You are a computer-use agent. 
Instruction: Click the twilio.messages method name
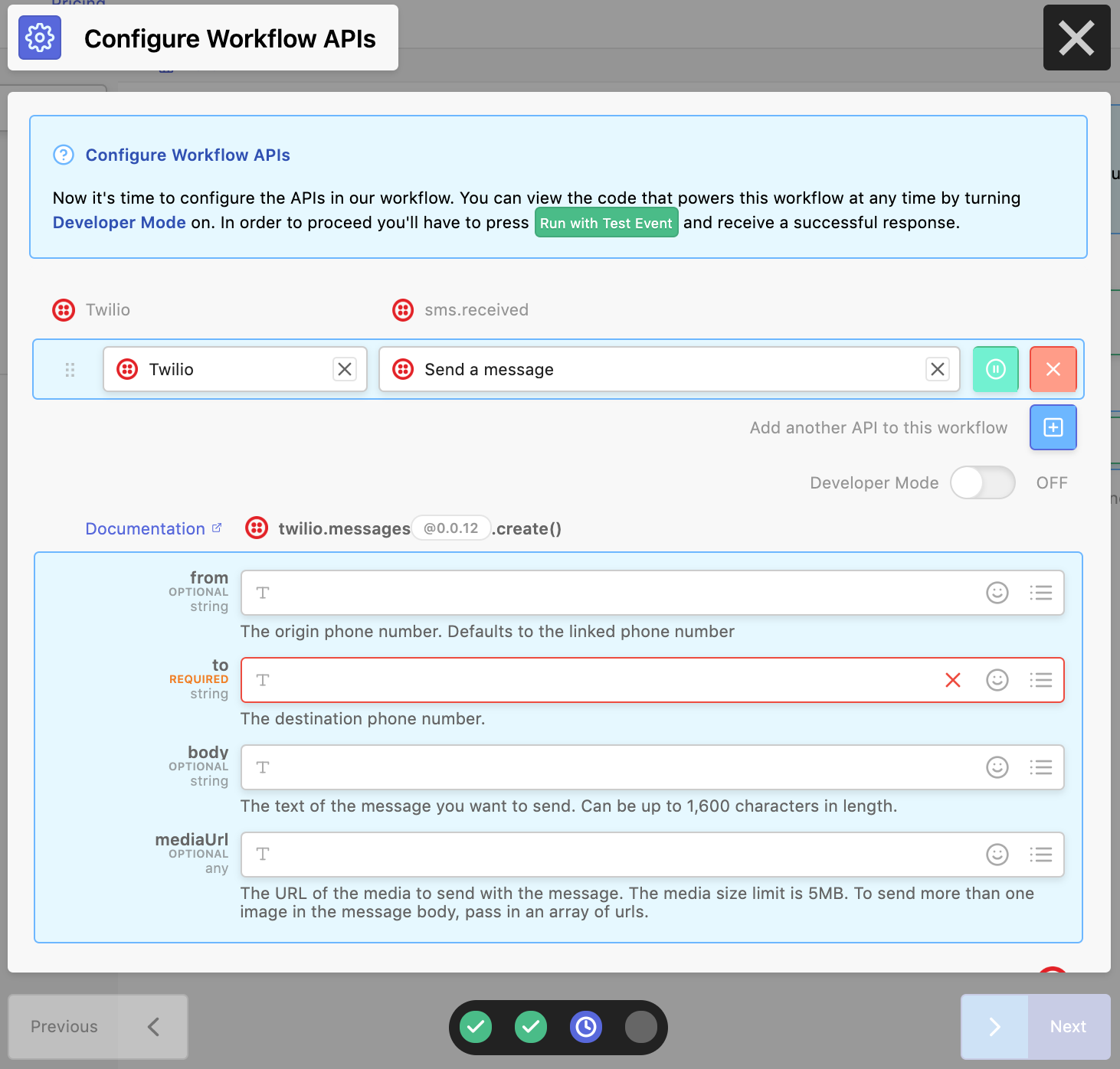[x=344, y=528]
